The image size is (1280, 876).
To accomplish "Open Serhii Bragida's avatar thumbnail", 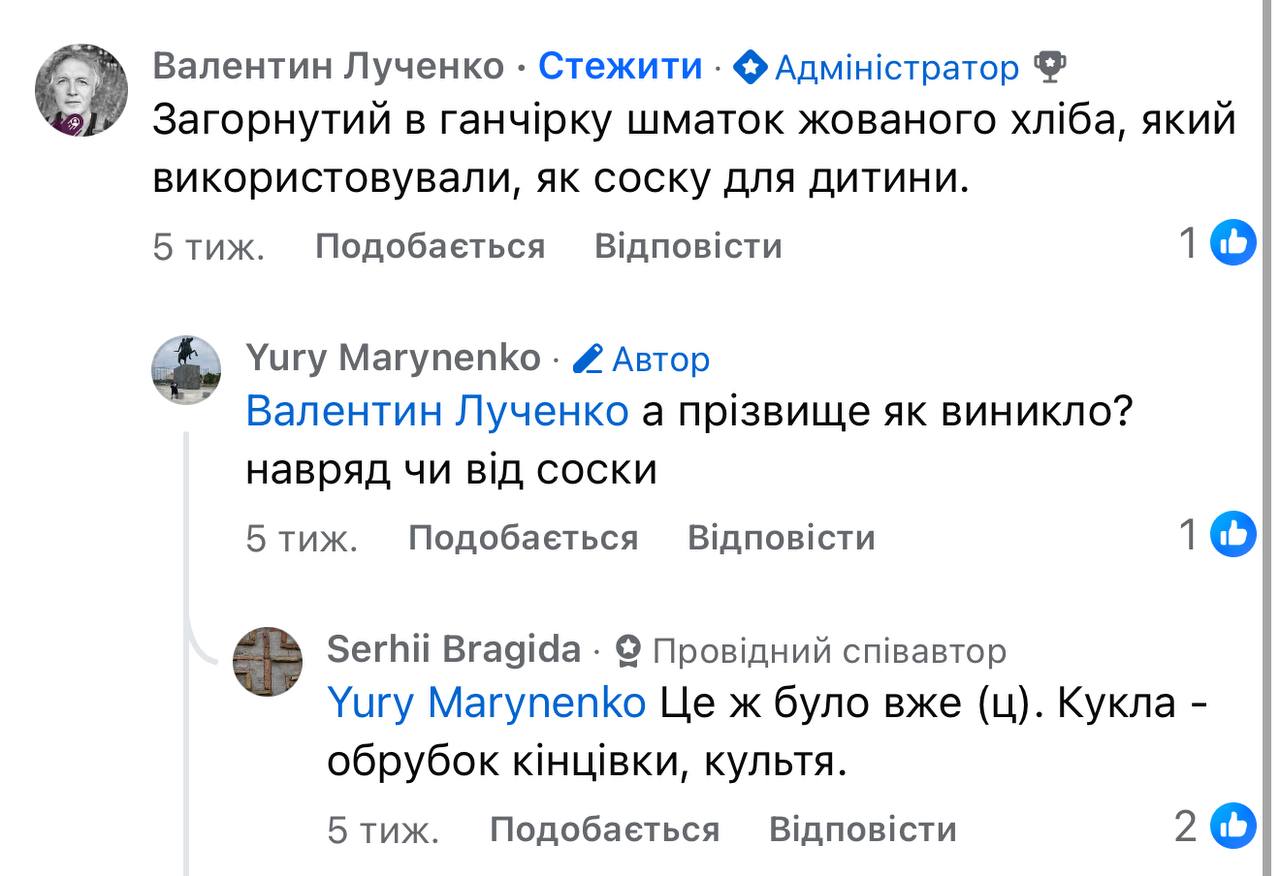I will (268, 661).
